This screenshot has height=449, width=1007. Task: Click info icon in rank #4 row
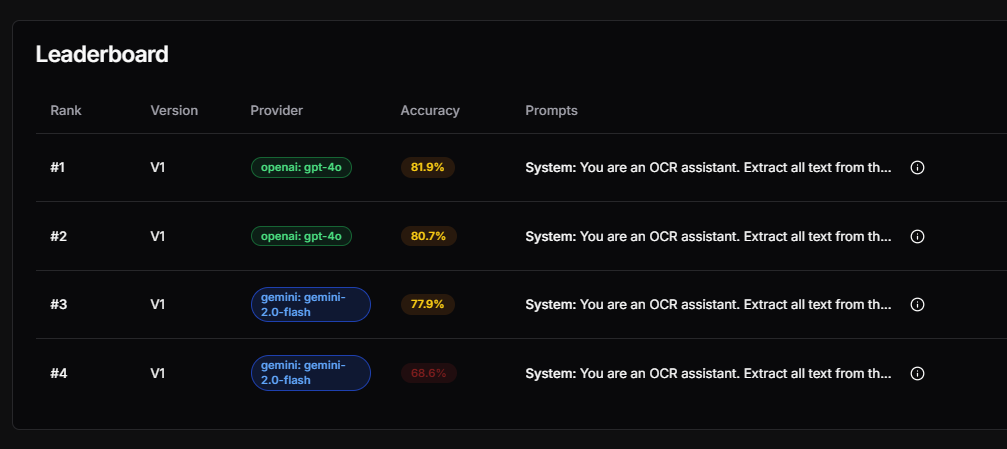917,373
